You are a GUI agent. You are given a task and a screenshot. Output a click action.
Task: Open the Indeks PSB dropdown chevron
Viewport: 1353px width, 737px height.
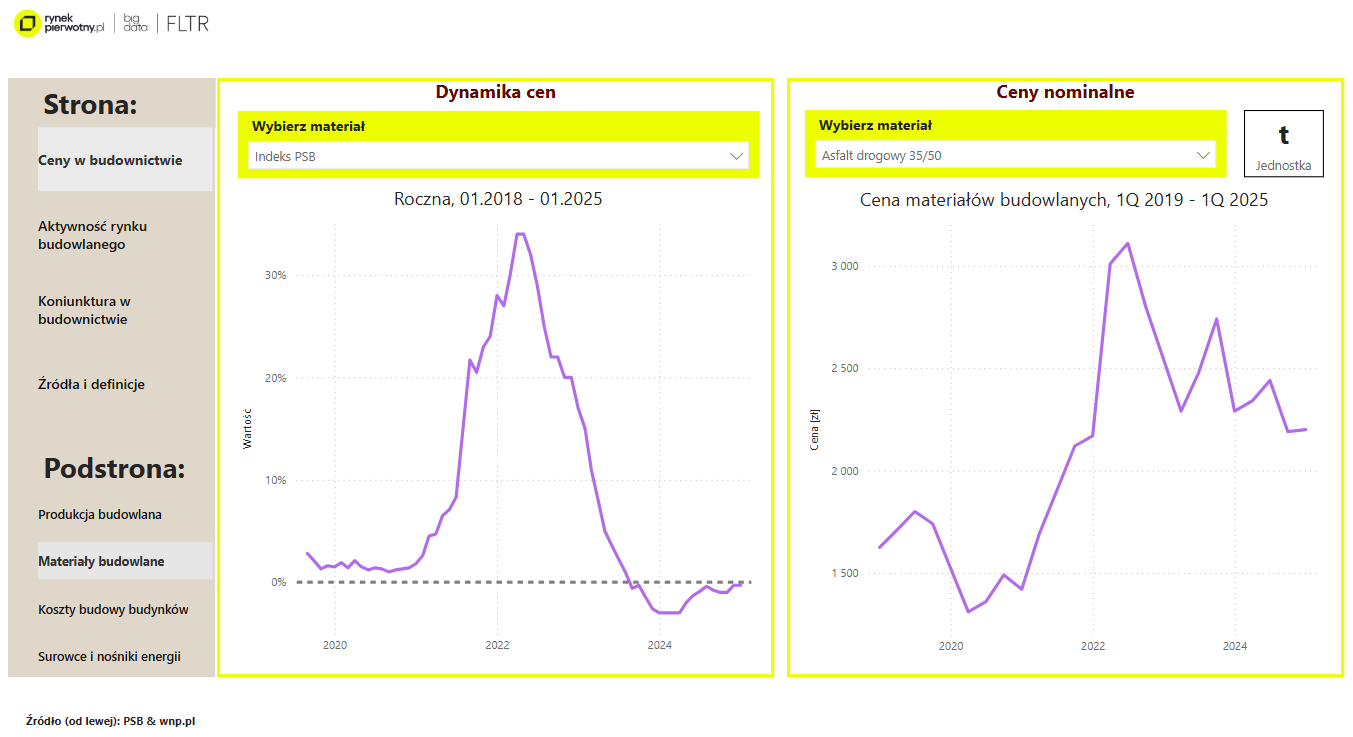pyautogui.click(x=737, y=156)
